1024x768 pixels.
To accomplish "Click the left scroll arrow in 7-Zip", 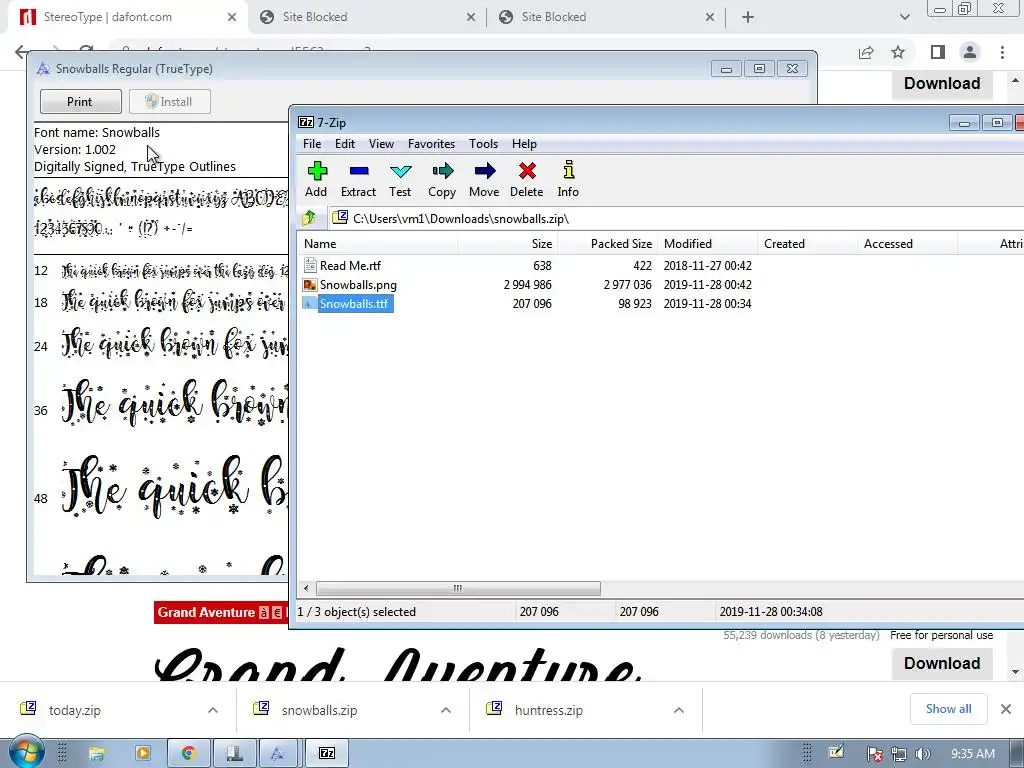I will pos(306,588).
